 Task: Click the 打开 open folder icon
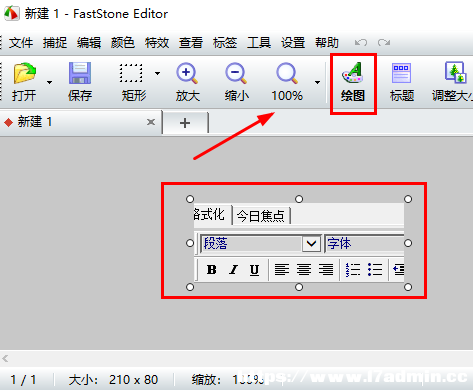(25, 73)
